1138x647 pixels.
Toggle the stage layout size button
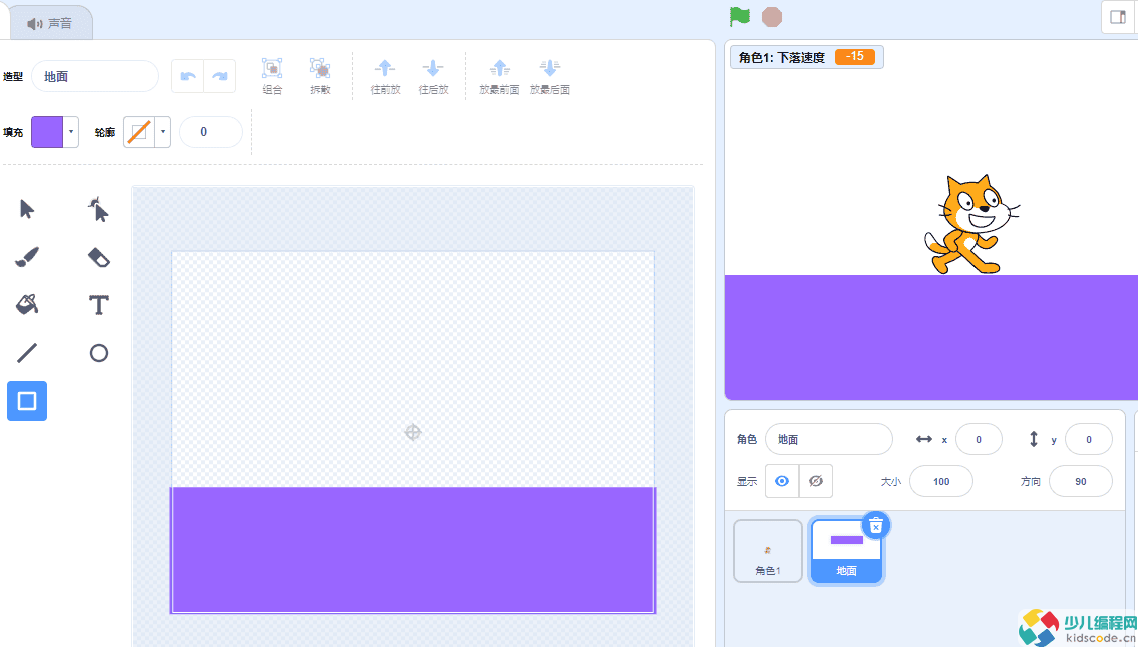point(1118,17)
